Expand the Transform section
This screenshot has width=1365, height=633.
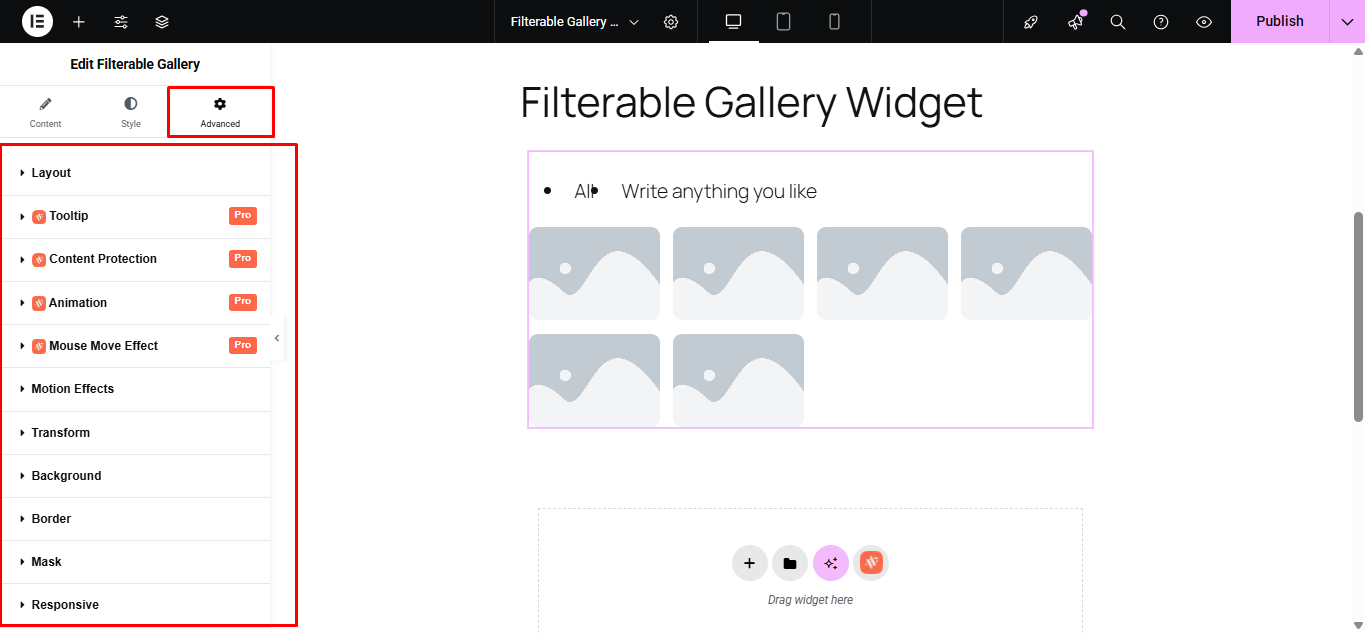tap(136, 433)
